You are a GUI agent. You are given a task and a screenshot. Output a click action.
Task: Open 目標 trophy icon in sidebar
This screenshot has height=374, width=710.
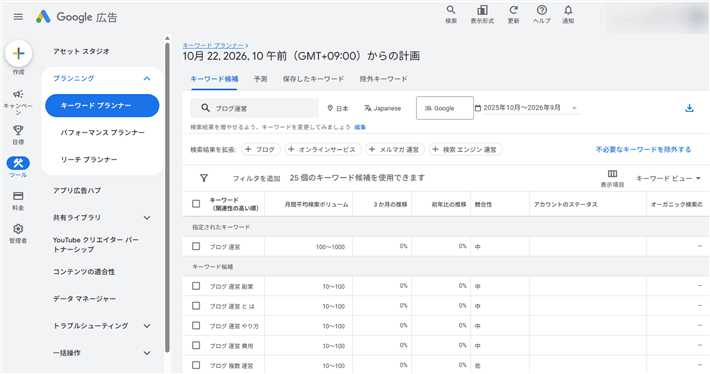click(18, 130)
